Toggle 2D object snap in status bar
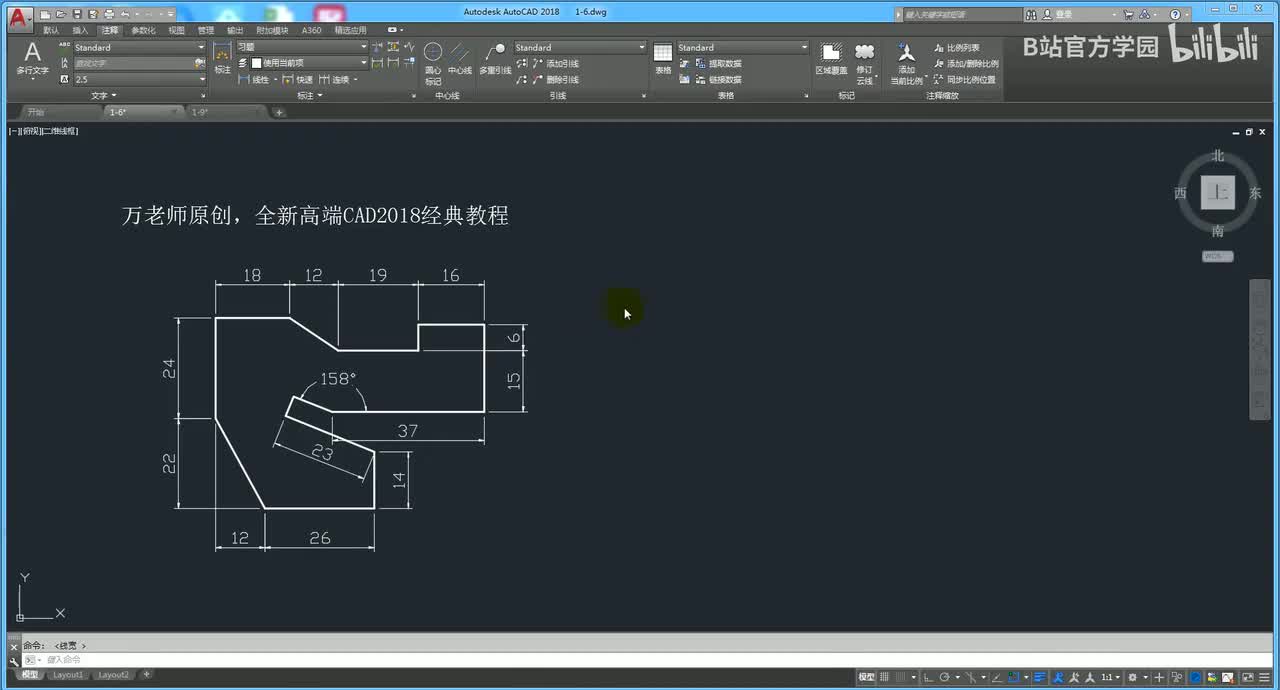Viewport: 1280px width, 690px height. 1013,677
